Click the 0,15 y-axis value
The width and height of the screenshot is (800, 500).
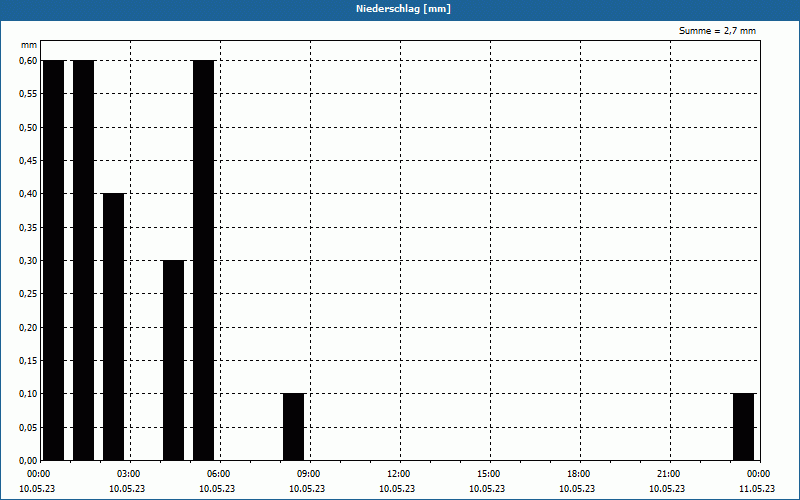(x=28, y=361)
